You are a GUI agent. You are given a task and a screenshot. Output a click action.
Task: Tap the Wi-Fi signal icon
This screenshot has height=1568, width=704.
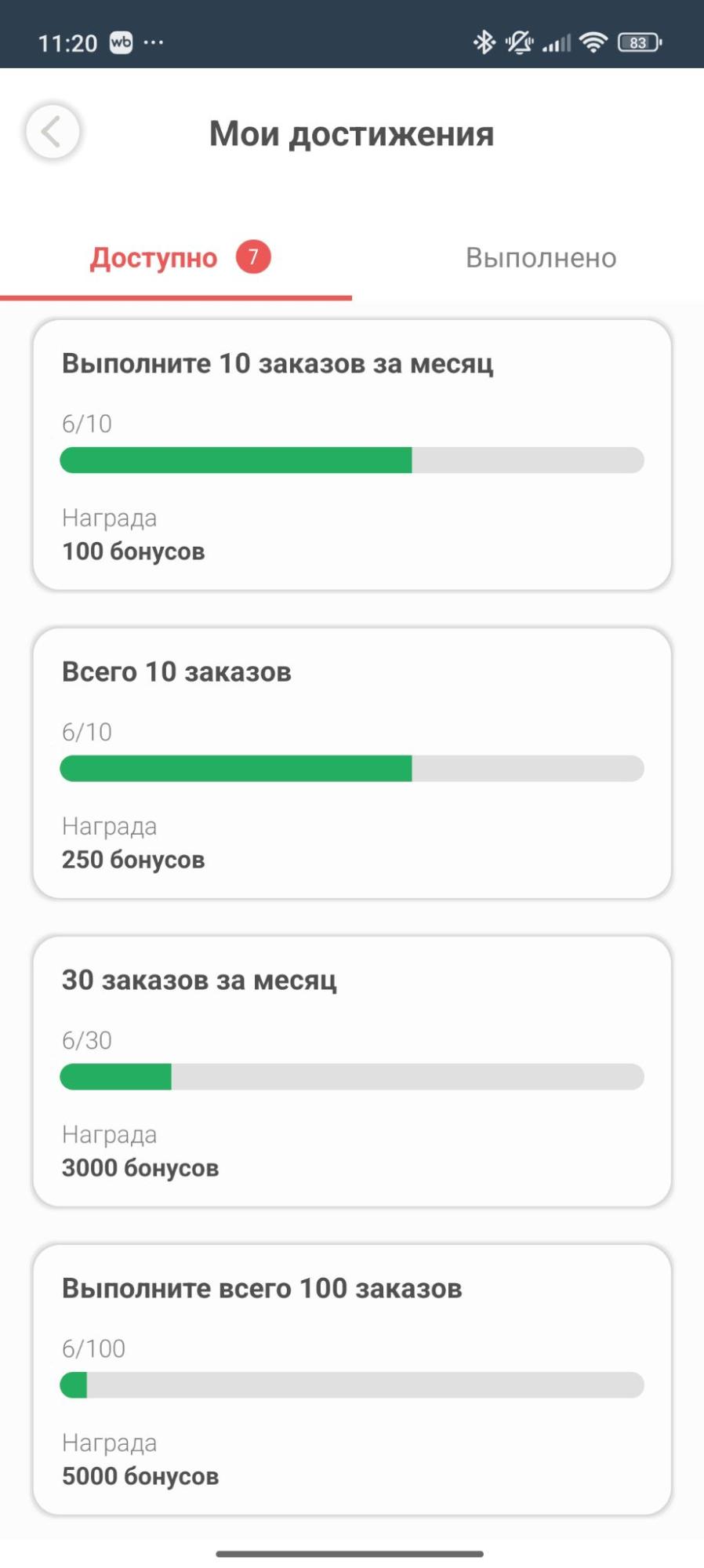tap(594, 42)
